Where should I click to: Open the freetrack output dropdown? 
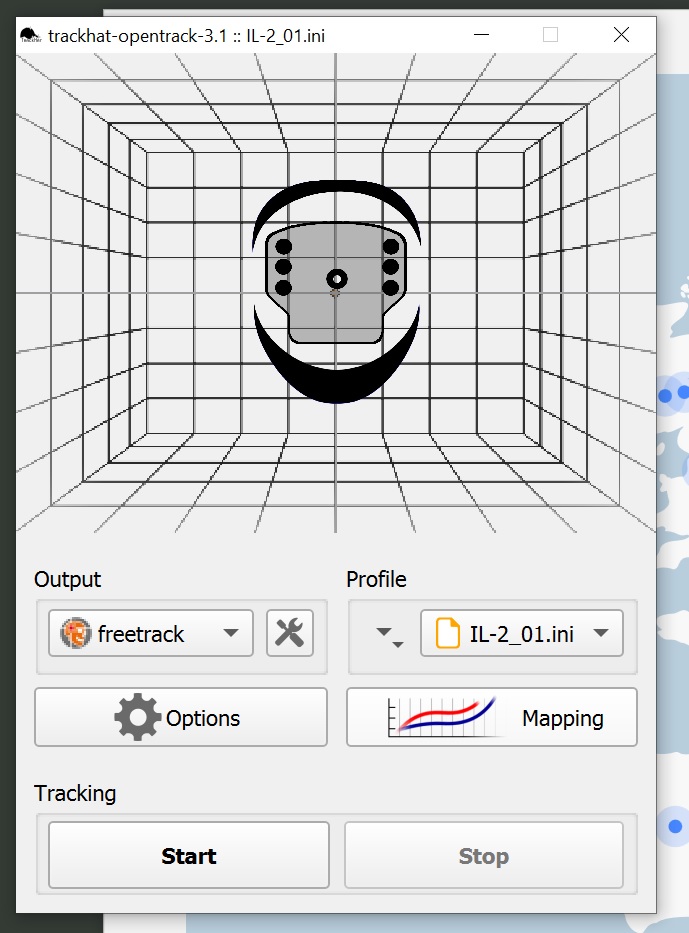point(151,633)
